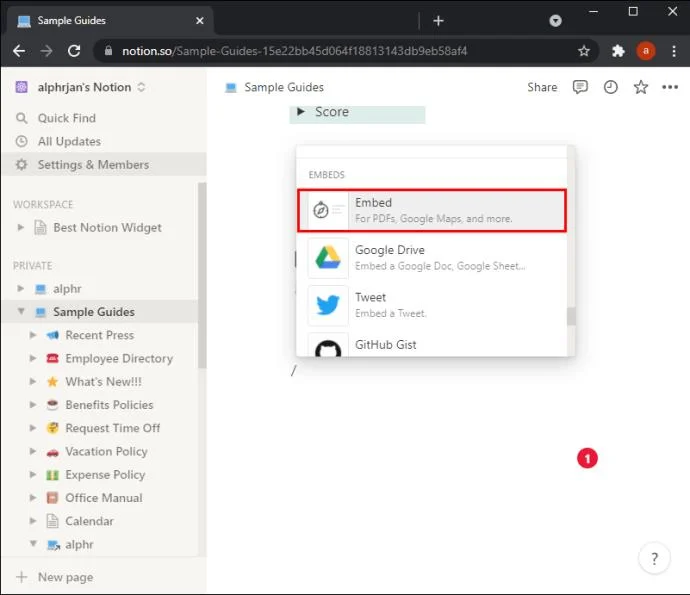
Task: Open Benefits Policies page
Action: coord(110,405)
